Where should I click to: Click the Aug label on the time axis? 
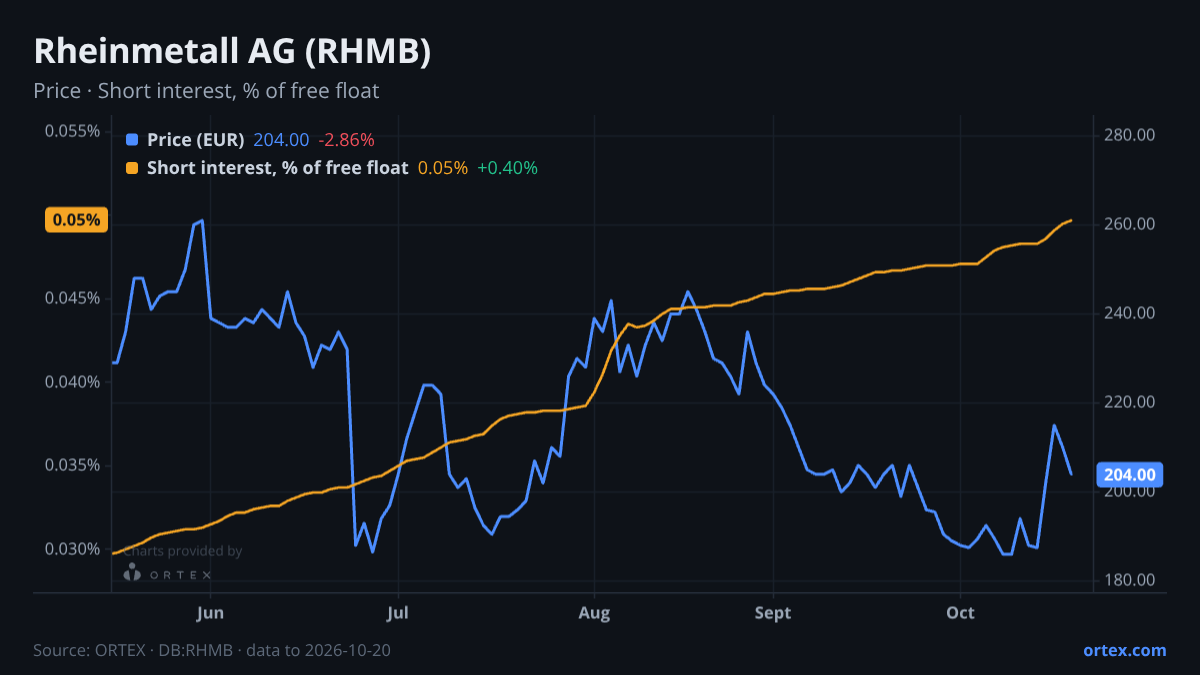(594, 612)
